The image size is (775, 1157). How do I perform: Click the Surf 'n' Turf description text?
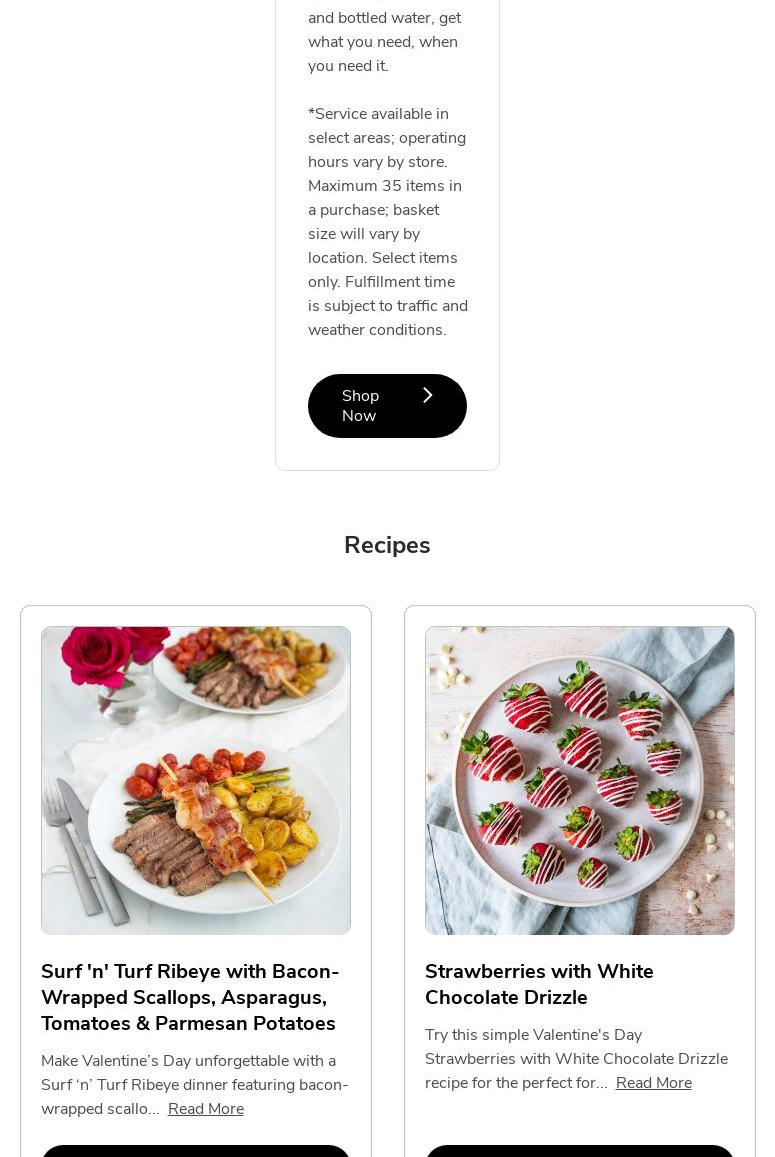coord(195,1085)
